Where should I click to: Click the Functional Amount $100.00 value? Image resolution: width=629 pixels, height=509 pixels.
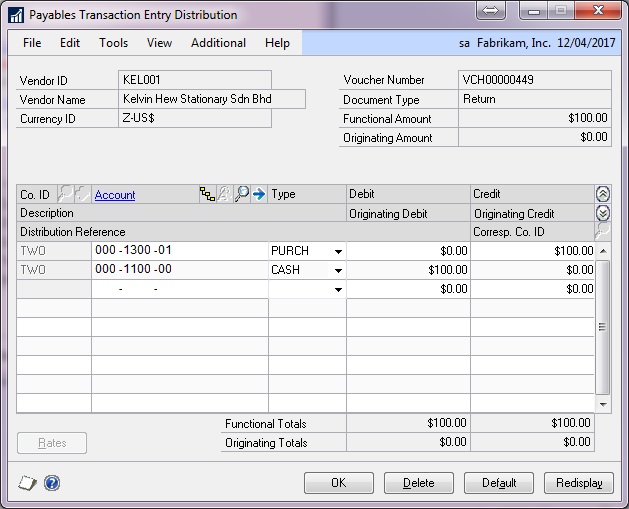pyautogui.click(x=535, y=118)
